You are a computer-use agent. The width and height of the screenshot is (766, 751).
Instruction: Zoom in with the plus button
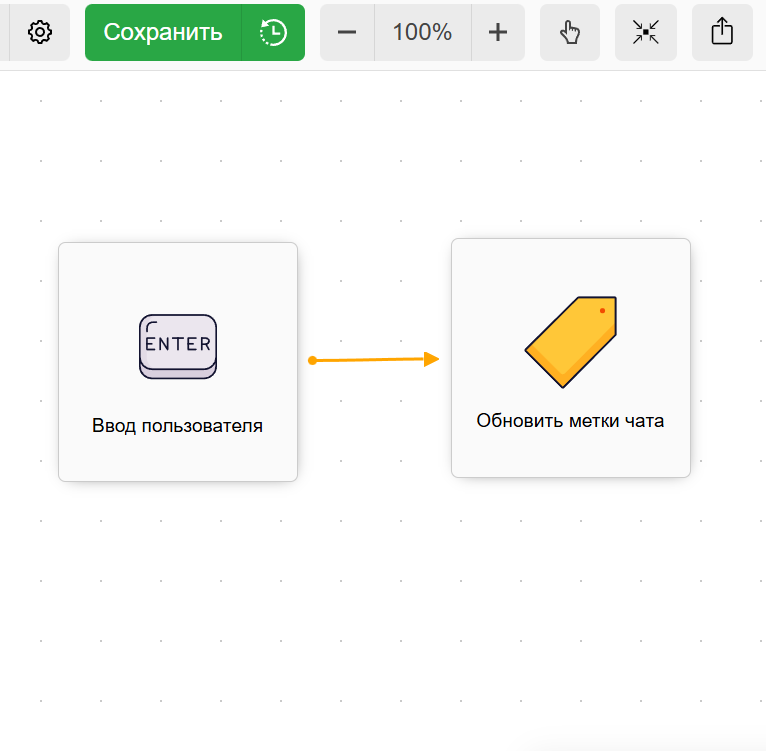coord(498,33)
